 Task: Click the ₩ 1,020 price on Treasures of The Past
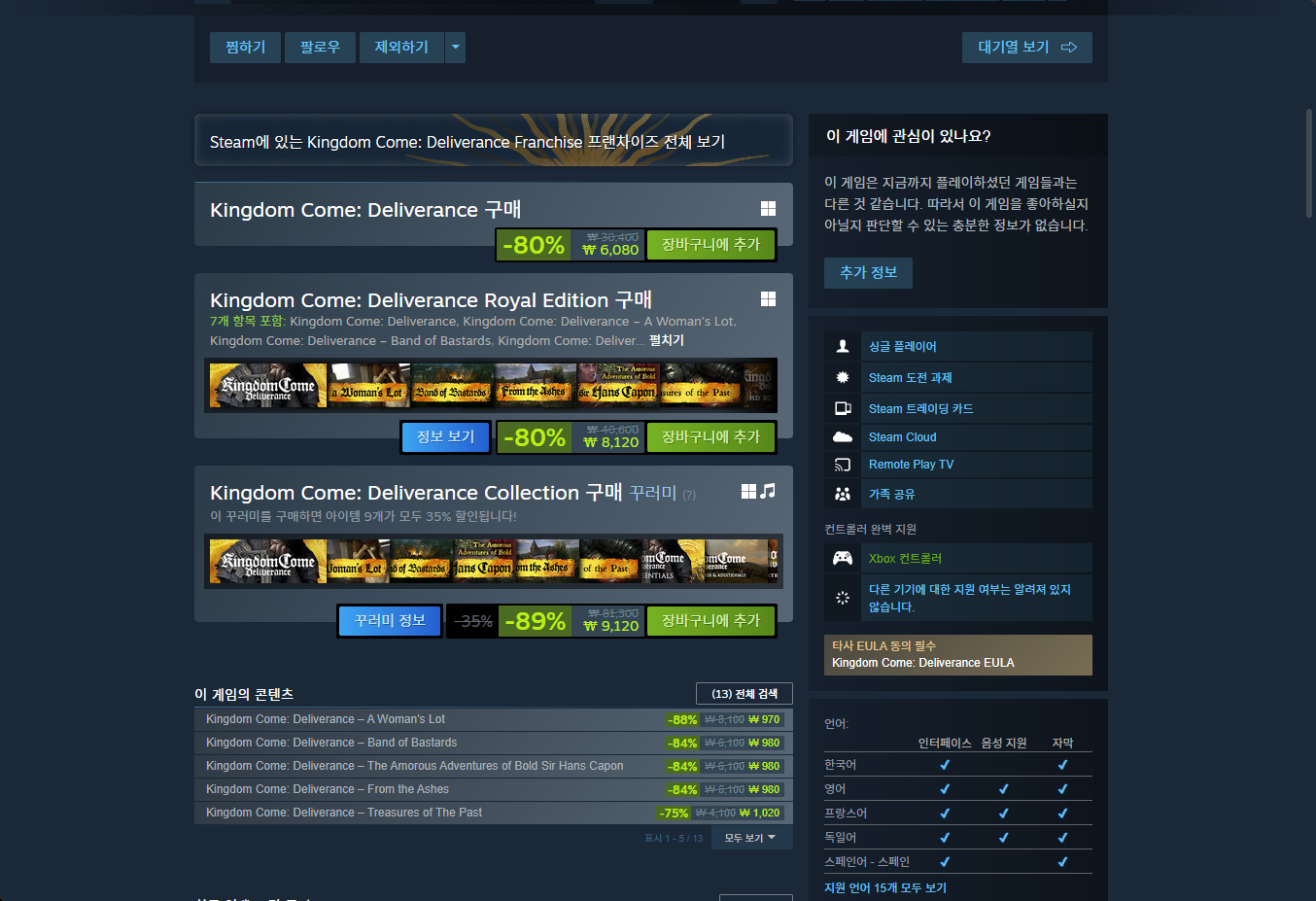[x=760, y=814]
